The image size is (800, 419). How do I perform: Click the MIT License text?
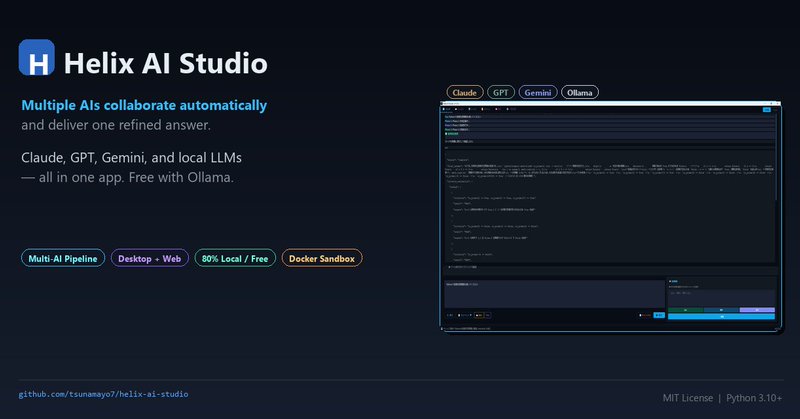click(692, 396)
